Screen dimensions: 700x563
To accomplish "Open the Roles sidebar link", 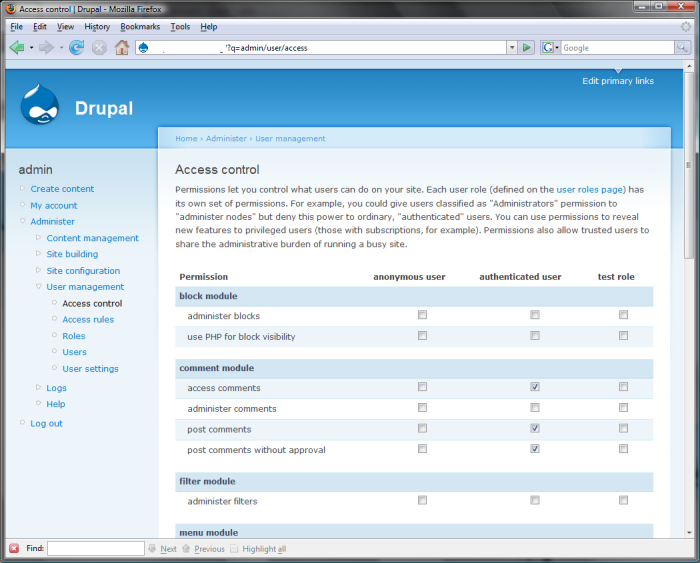I will click(x=74, y=336).
